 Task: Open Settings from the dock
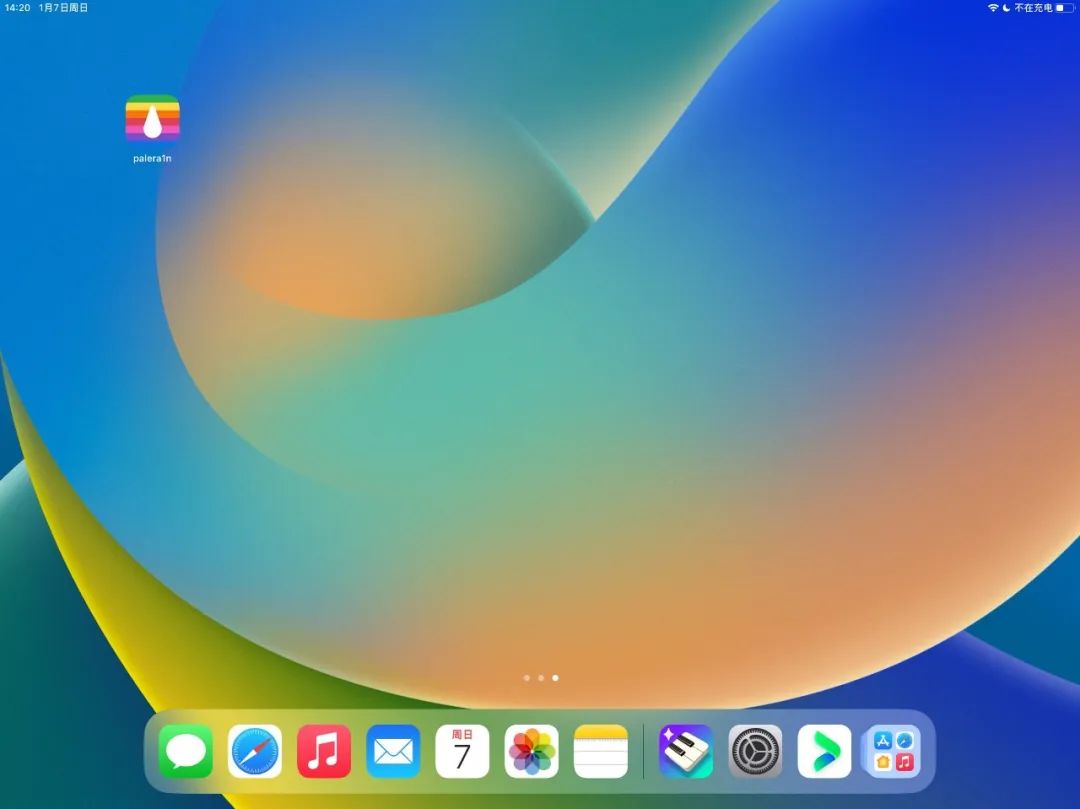(756, 751)
